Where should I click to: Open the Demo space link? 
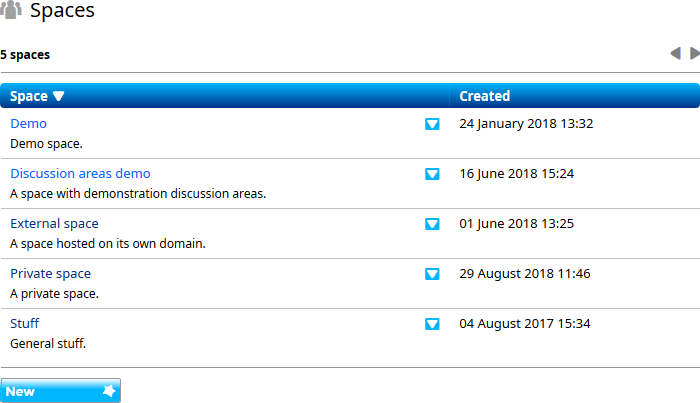coord(29,124)
